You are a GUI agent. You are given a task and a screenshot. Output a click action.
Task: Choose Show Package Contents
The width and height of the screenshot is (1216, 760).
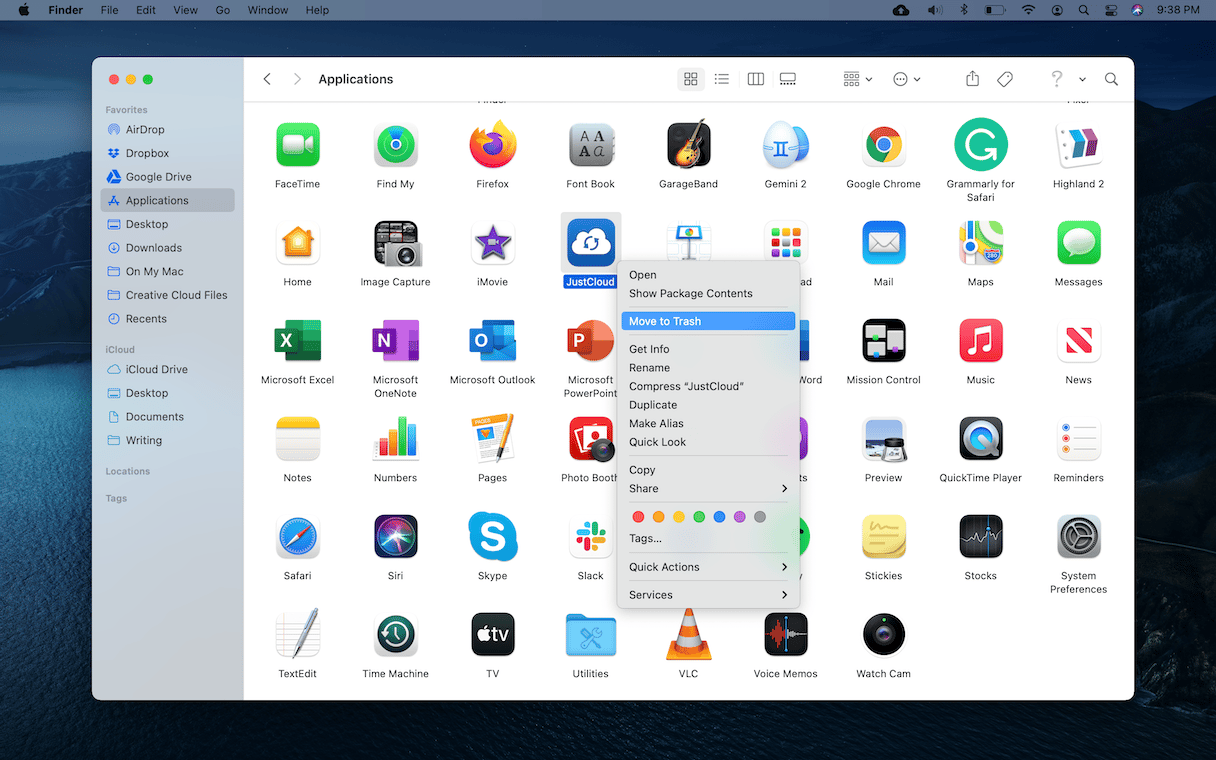pyautogui.click(x=708, y=293)
